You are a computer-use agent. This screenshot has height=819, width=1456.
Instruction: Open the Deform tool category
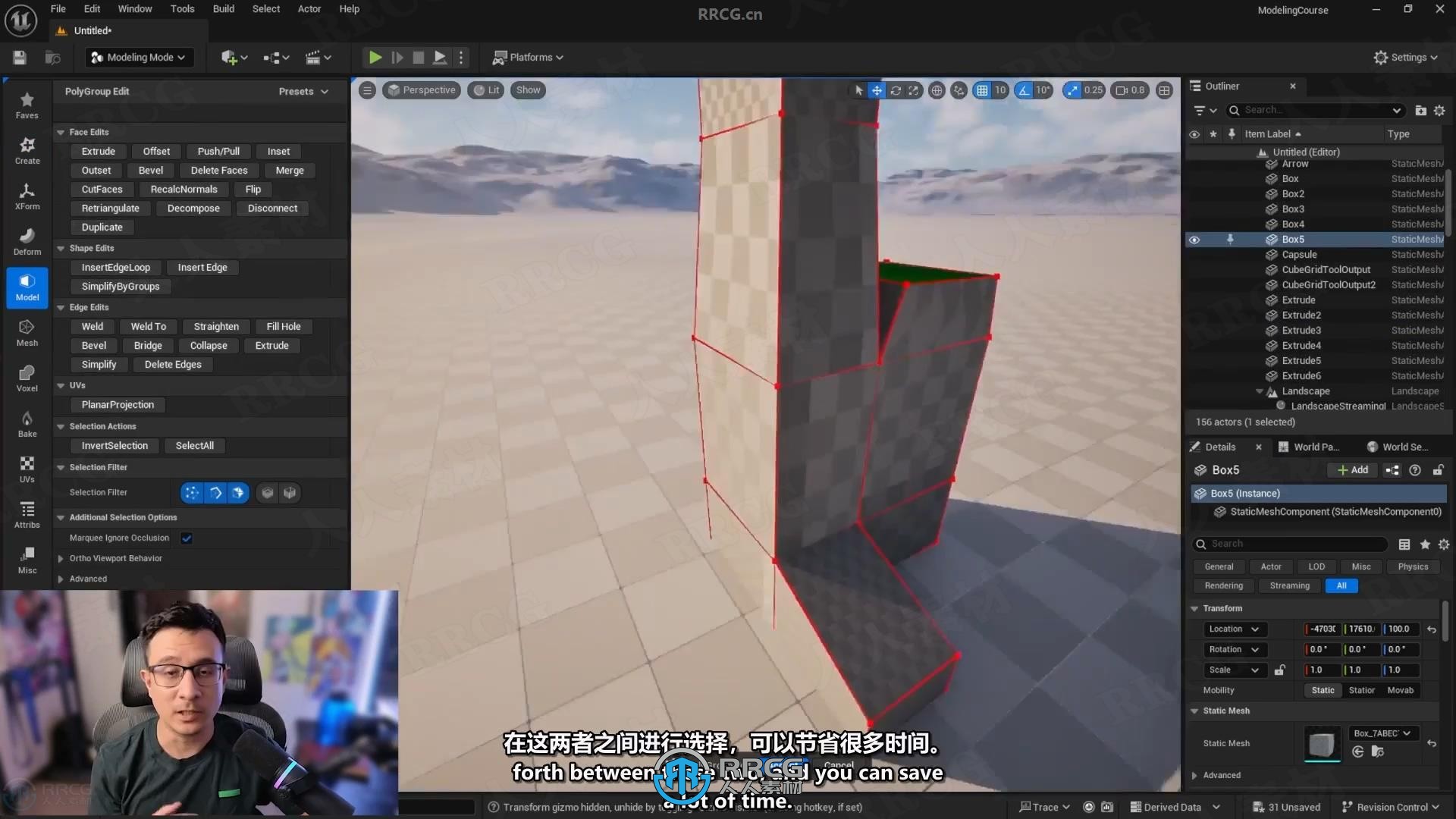(x=27, y=242)
